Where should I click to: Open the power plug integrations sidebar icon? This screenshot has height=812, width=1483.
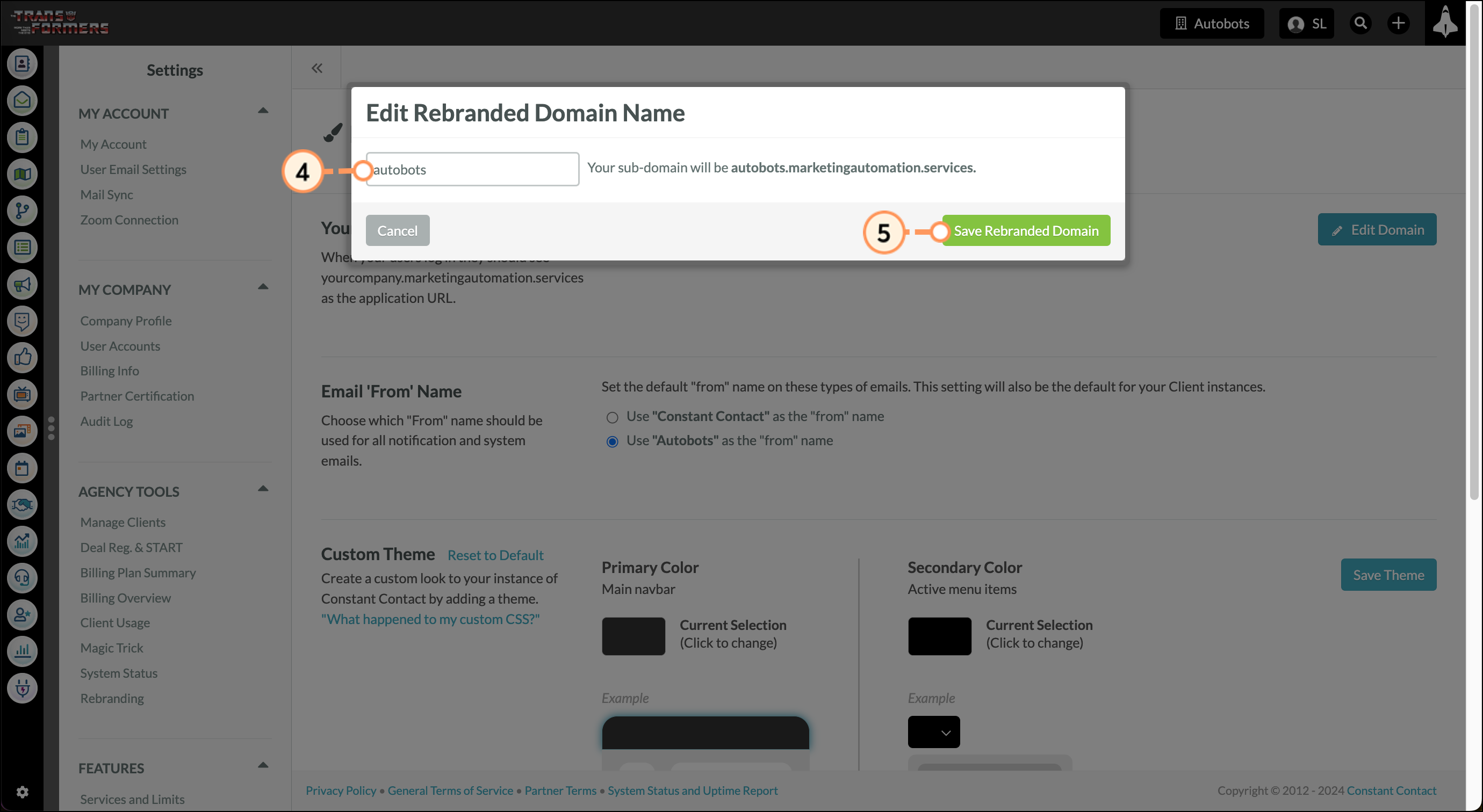[22, 688]
